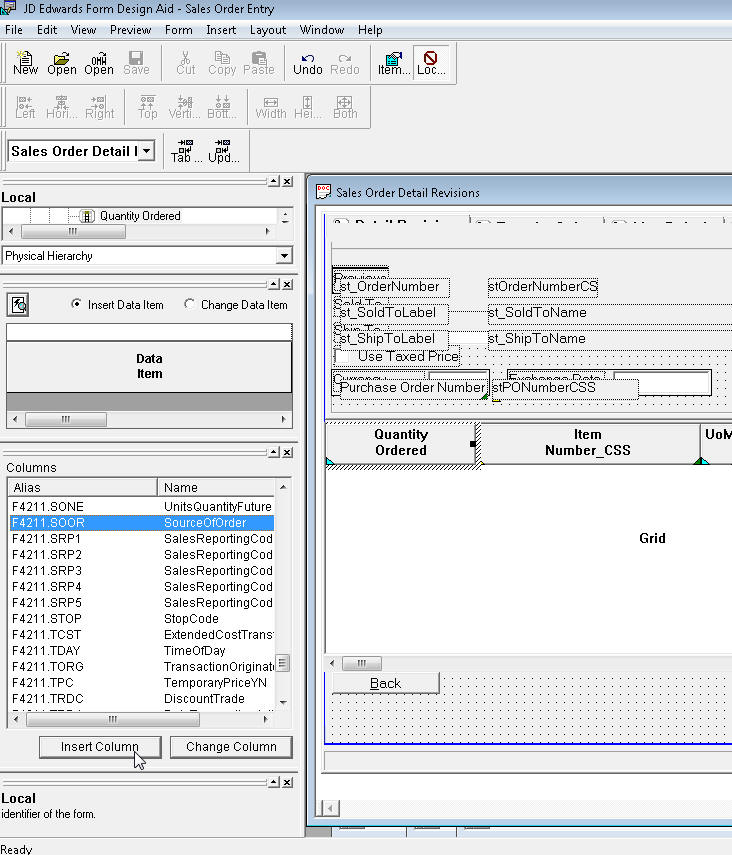Click the Paste toolbar icon
Viewport: 732px width, 855px height.
click(x=259, y=63)
